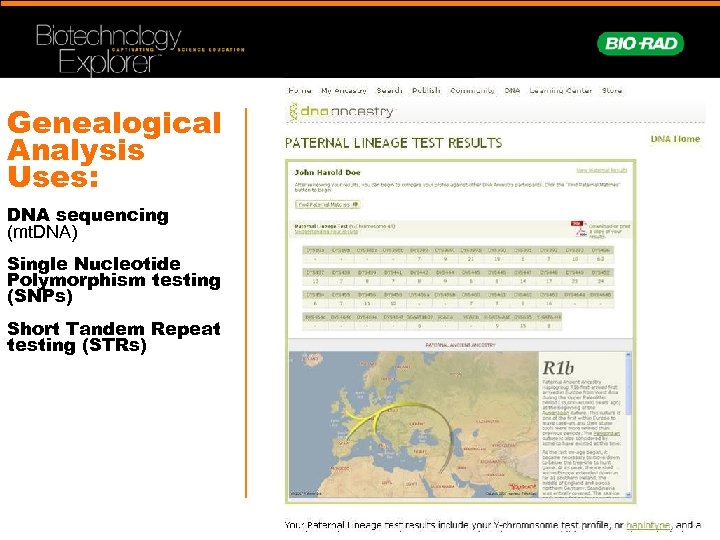
Task: Click the Bio-Rad logo
Action: coord(640,44)
